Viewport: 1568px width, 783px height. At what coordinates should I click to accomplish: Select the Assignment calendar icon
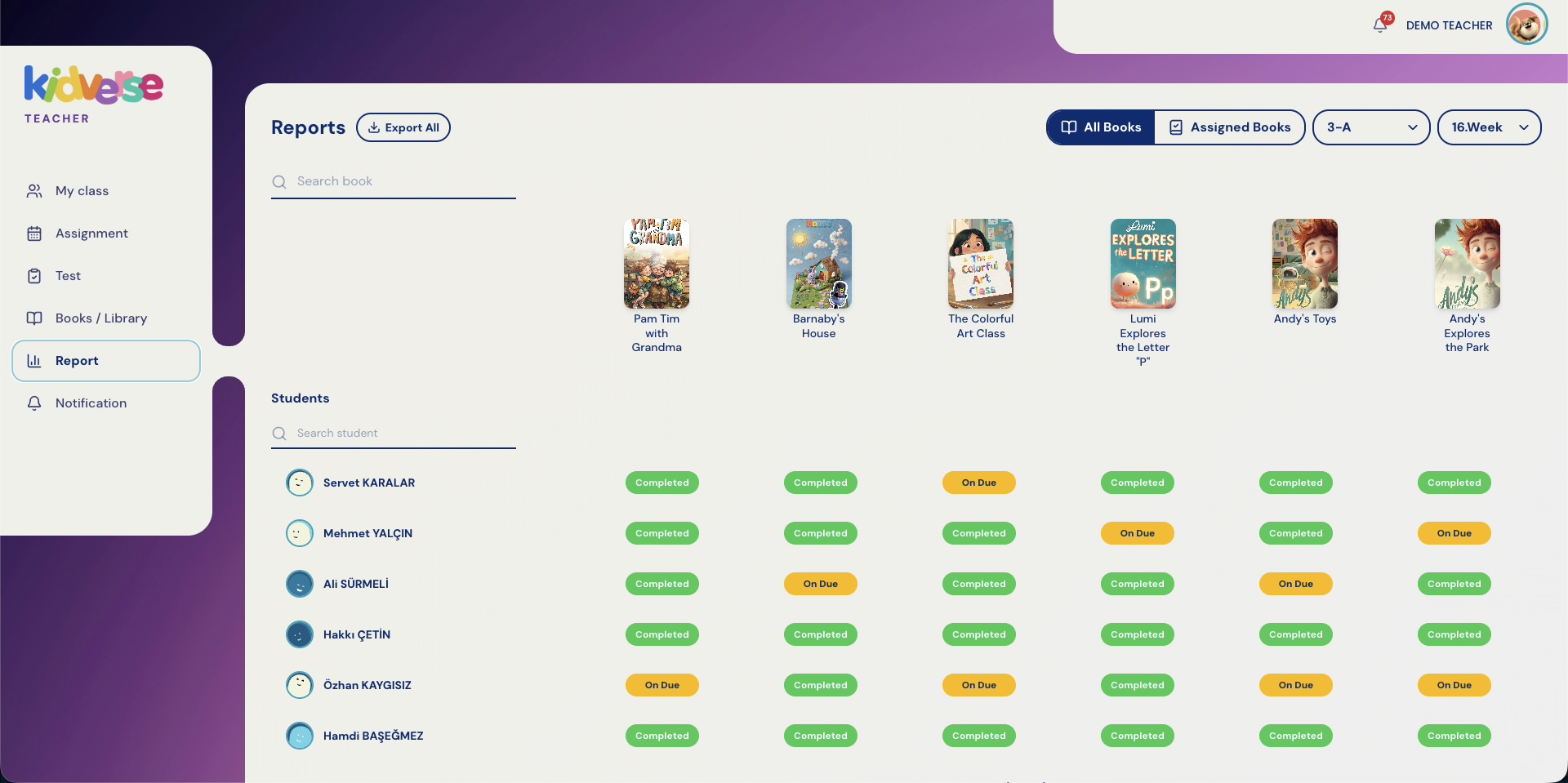point(34,233)
